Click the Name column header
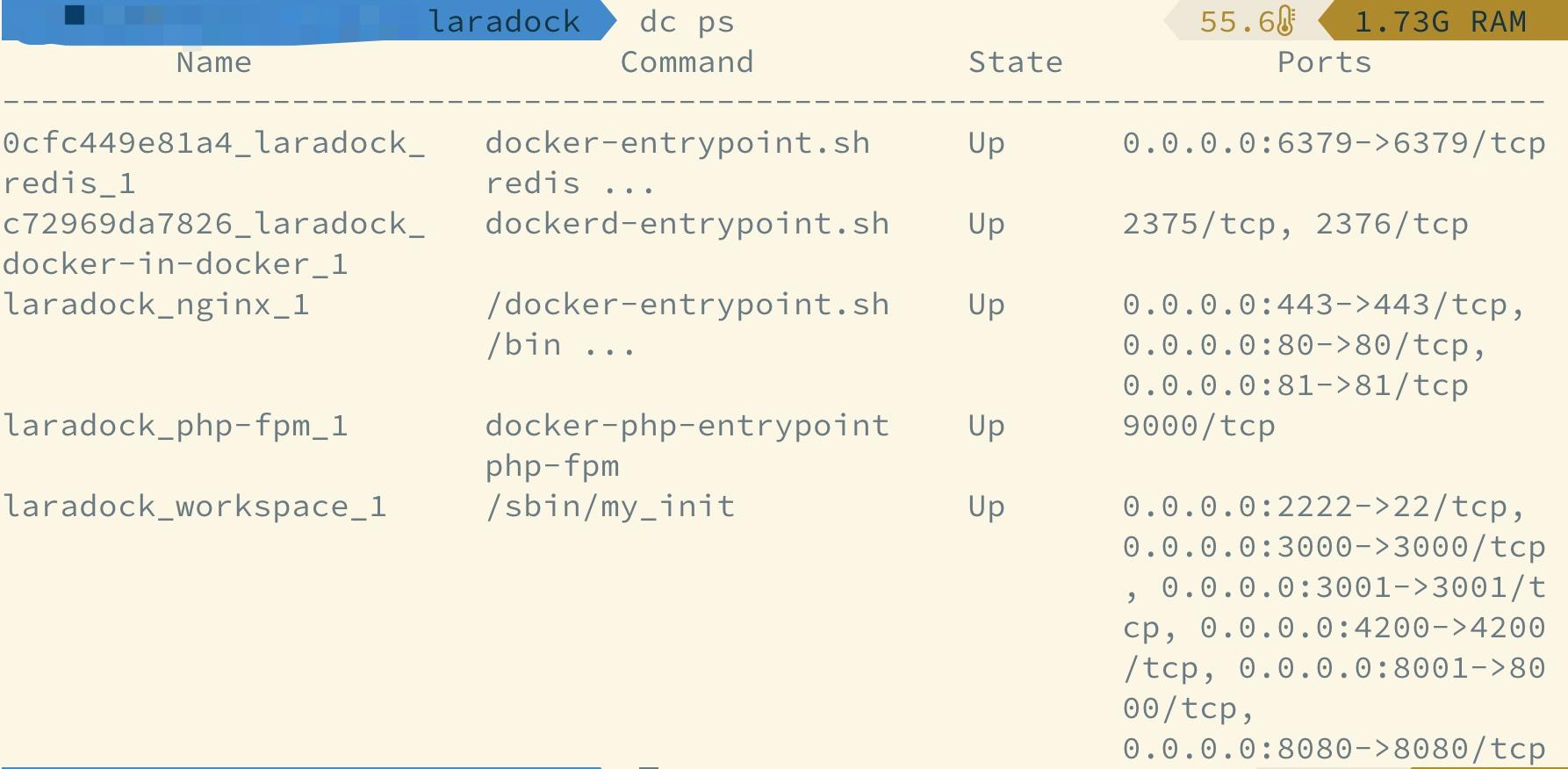 tap(213, 62)
